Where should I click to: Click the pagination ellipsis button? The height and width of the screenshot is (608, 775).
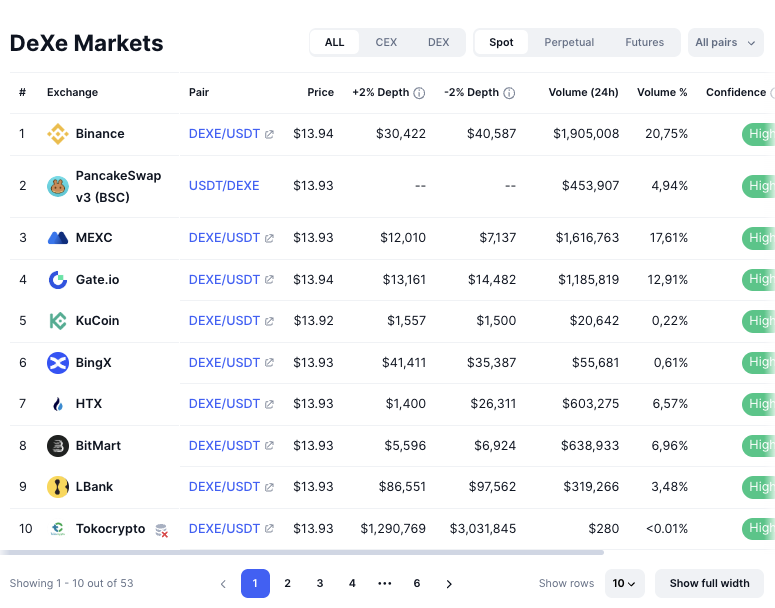(385, 584)
